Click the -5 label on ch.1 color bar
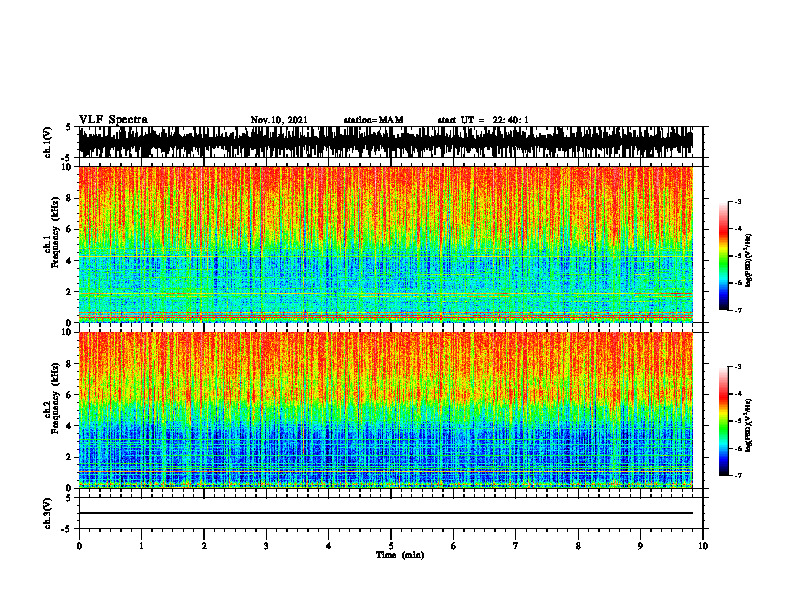 pos(738,256)
